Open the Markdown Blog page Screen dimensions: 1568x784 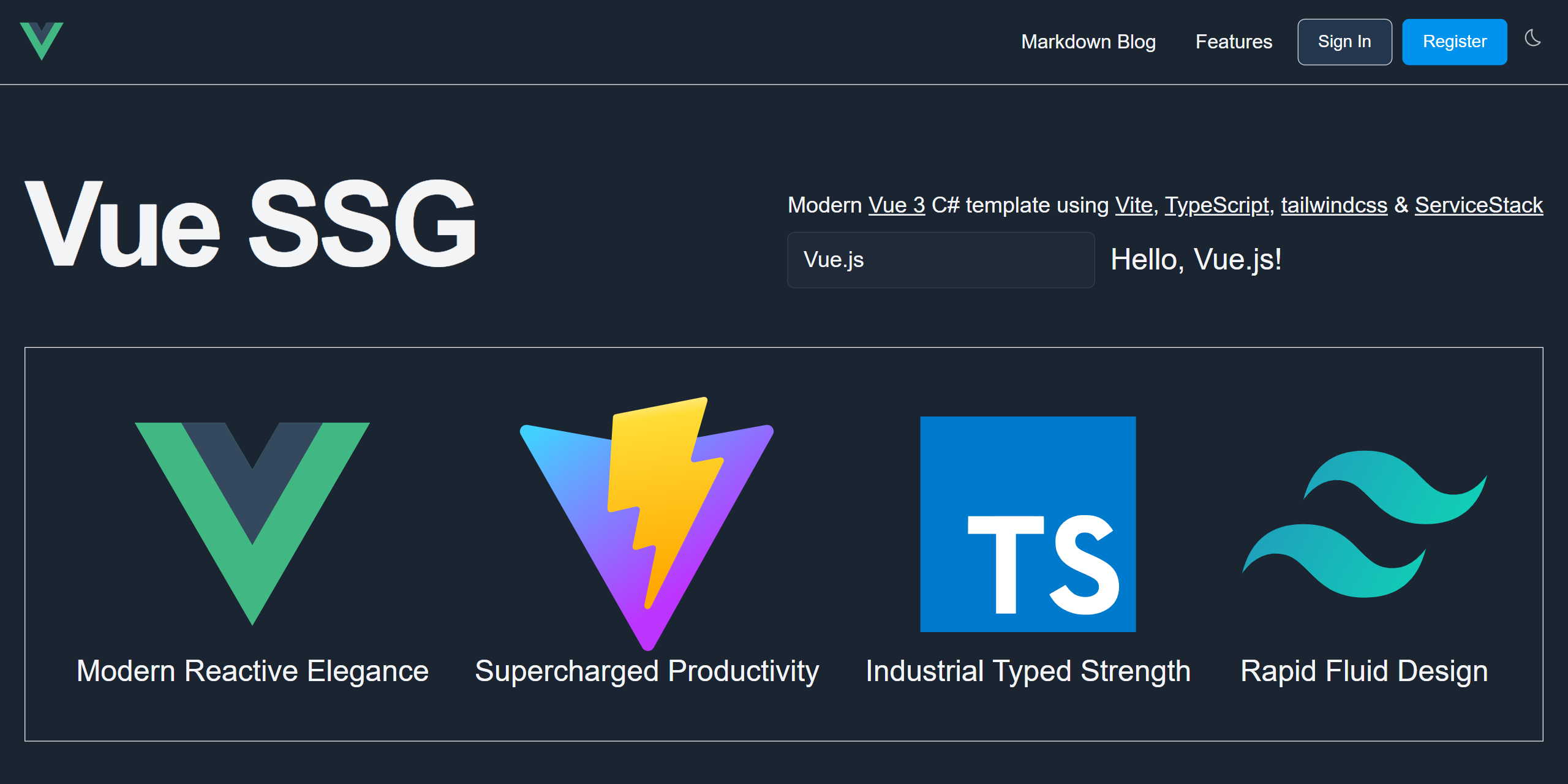[1088, 42]
